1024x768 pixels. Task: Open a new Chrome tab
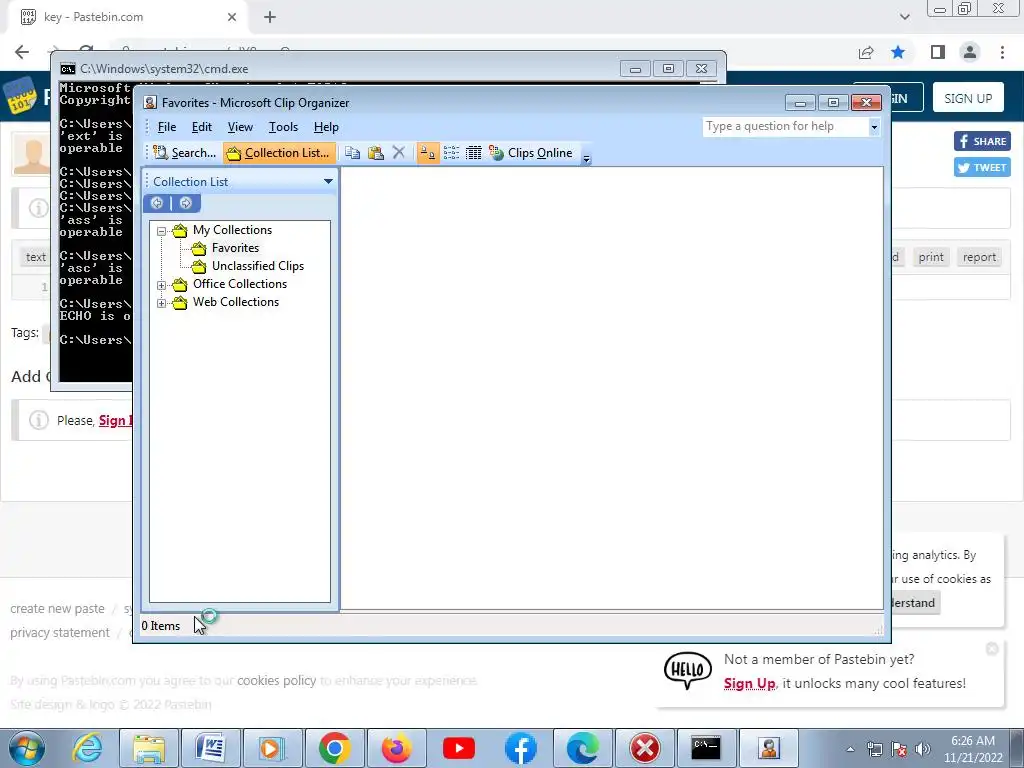pyautogui.click(x=270, y=17)
